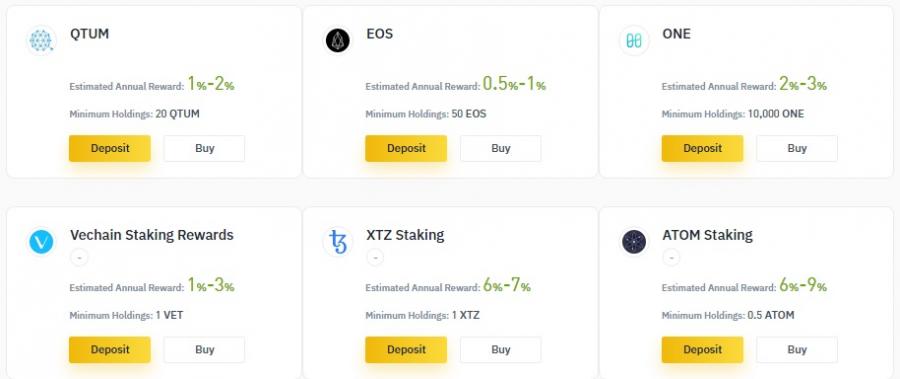Image resolution: width=900 pixels, height=379 pixels.
Task: Click the EOS coin logo icon
Action: coord(338,40)
